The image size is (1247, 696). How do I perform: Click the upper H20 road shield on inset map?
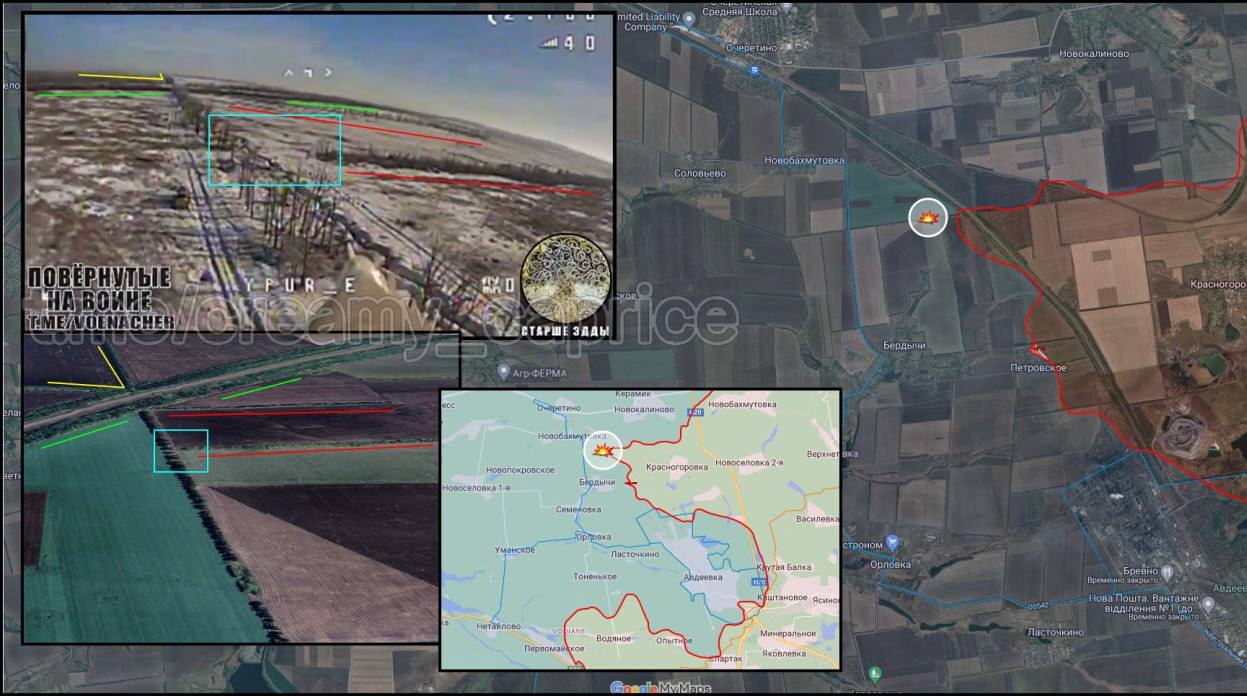(697, 412)
